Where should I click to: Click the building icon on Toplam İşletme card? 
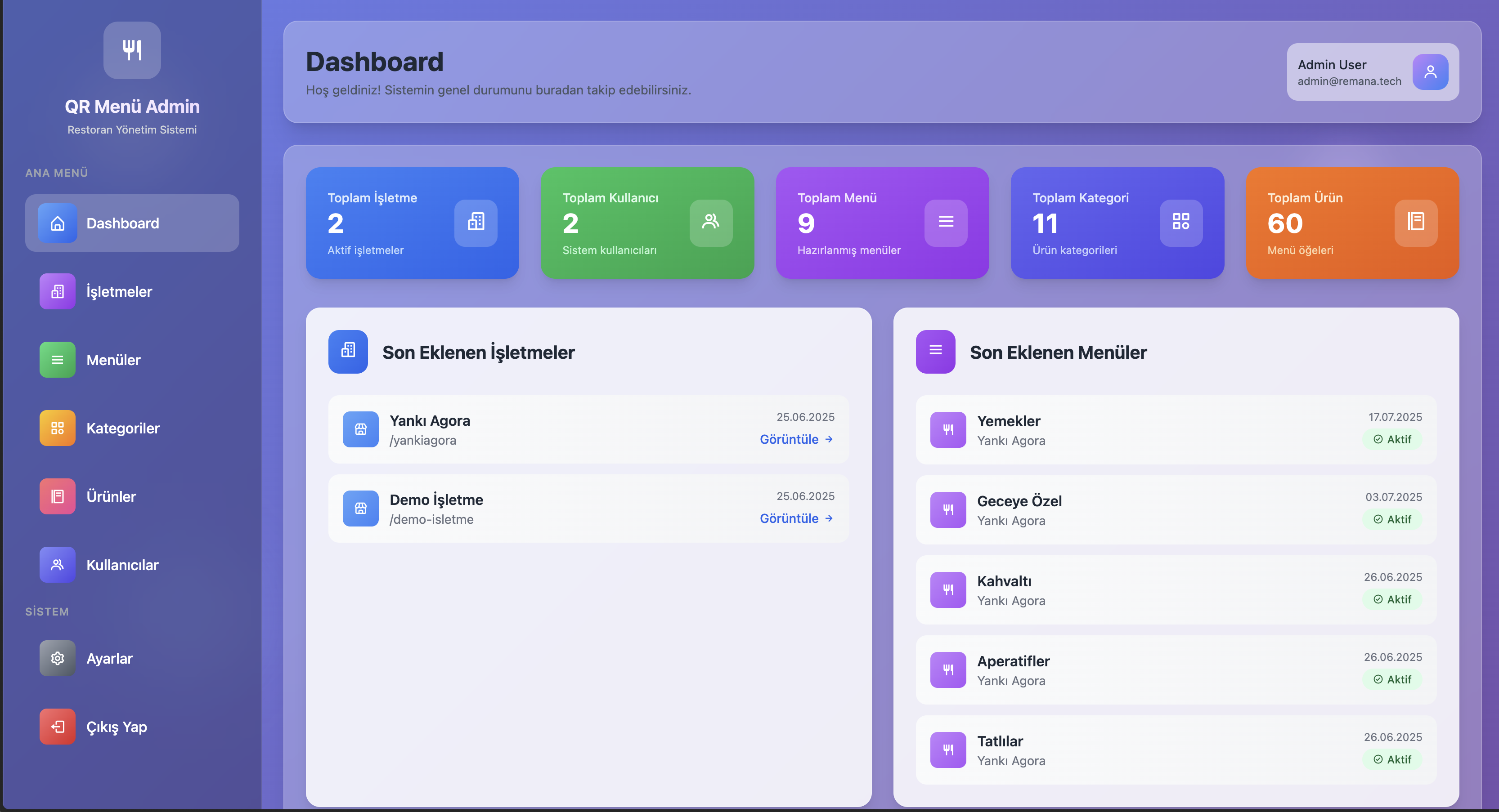[x=476, y=222]
